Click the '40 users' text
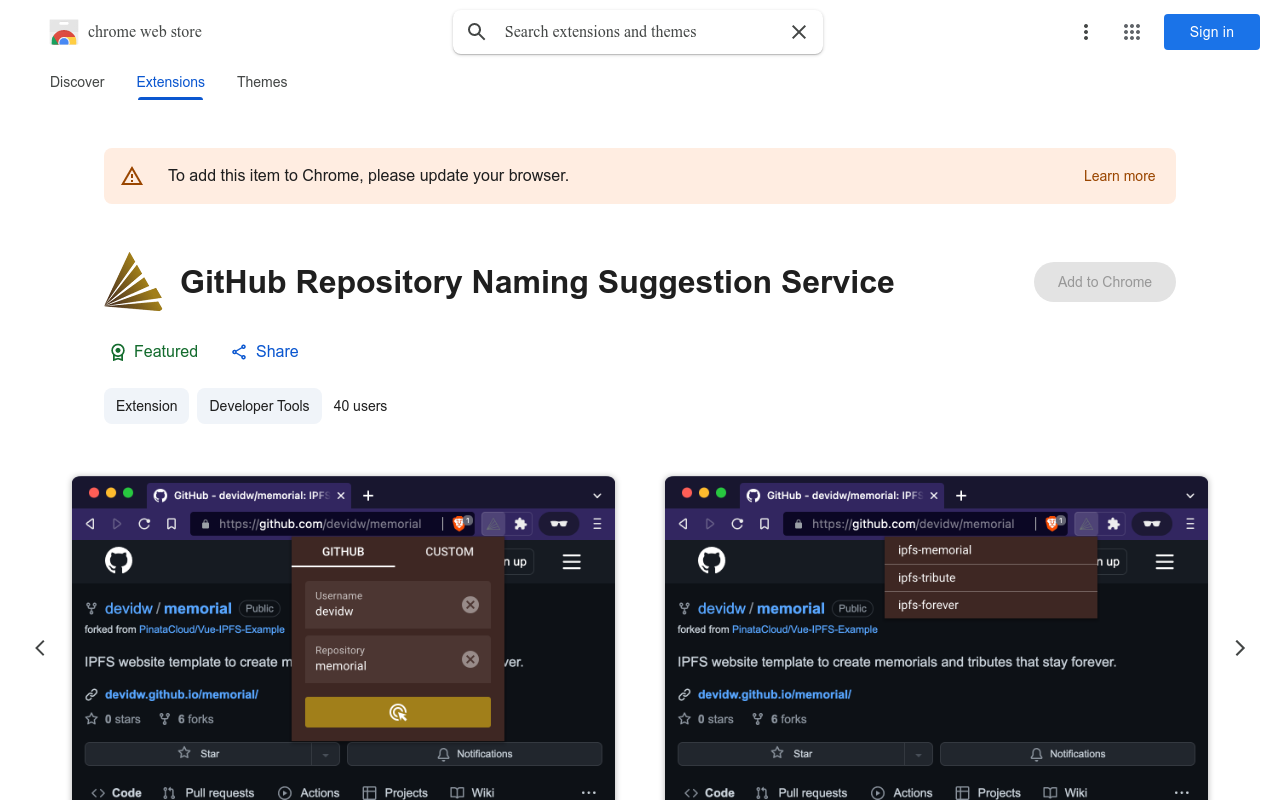The width and height of the screenshot is (1280, 800). [360, 406]
